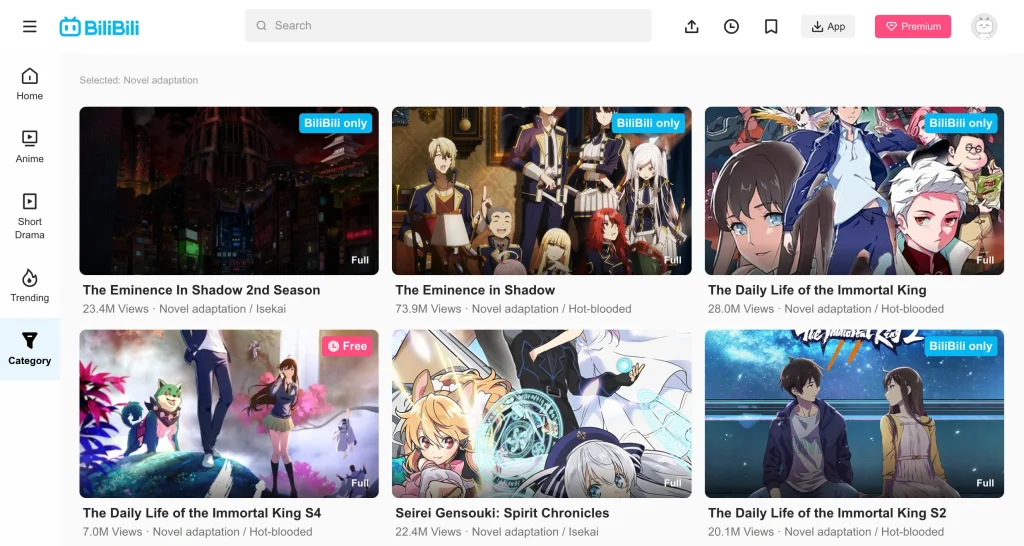Viewport: 1024px width, 546px height.
Task: Click the BiliBili logo
Action: pyautogui.click(x=99, y=27)
